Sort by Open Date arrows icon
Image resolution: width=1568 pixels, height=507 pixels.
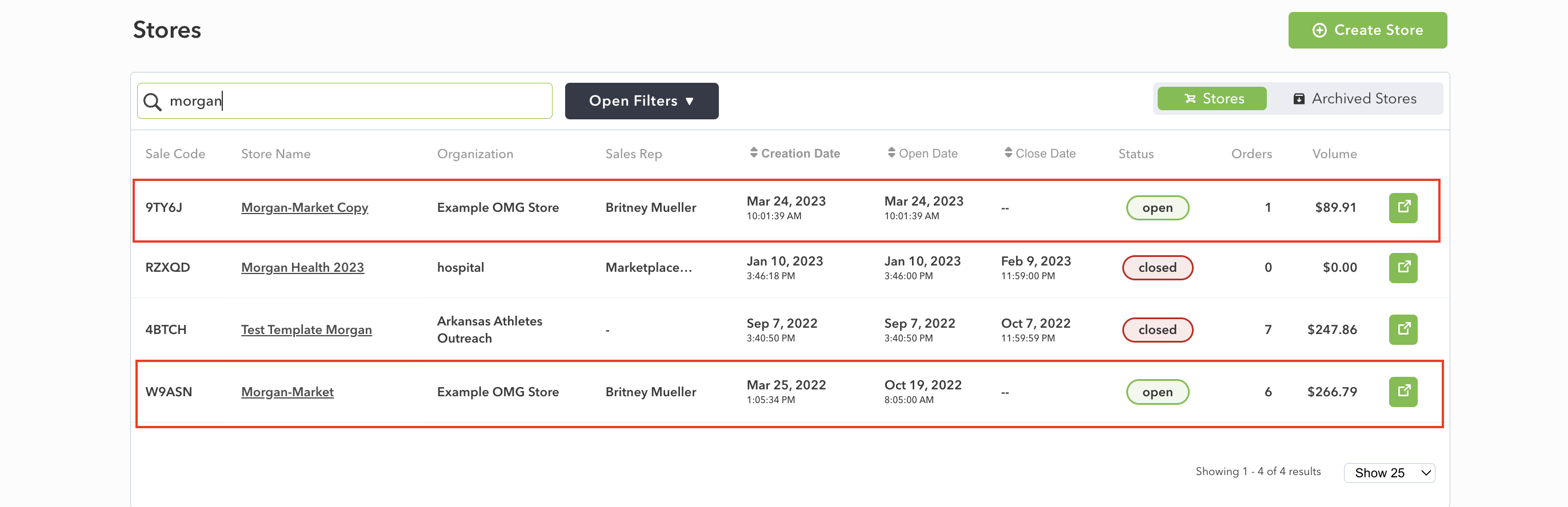(891, 152)
